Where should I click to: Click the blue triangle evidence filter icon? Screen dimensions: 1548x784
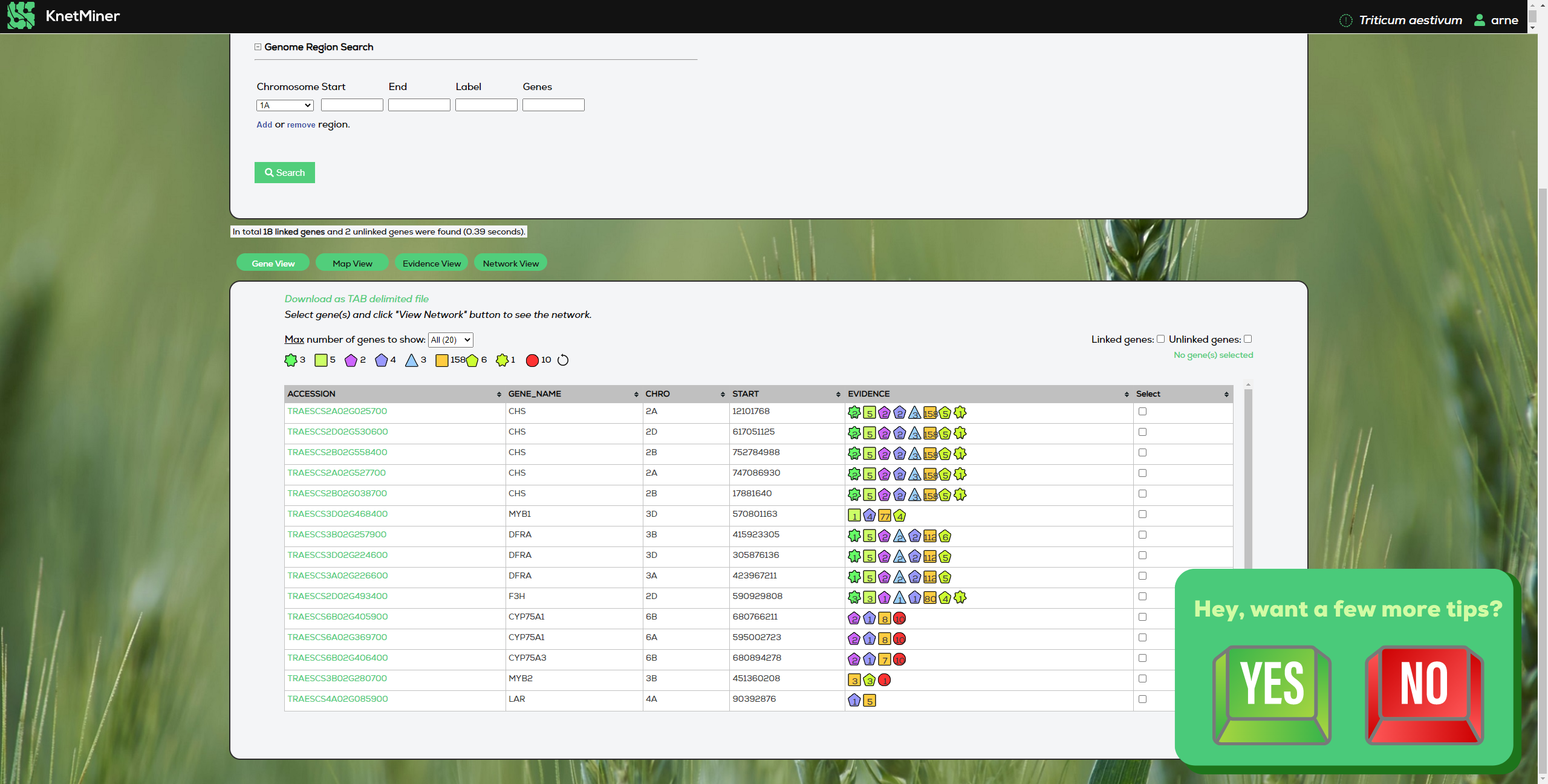pos(412,360)
